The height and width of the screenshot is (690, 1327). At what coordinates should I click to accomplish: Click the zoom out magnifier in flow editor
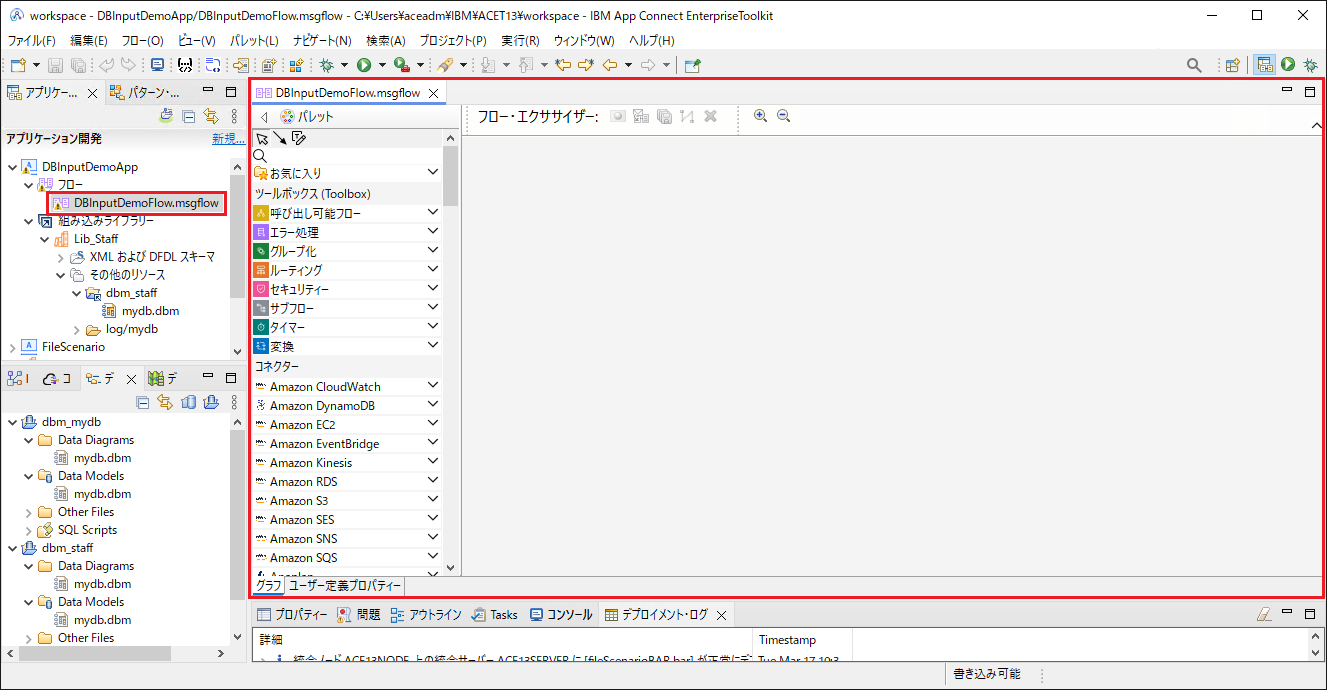(783, 116)
